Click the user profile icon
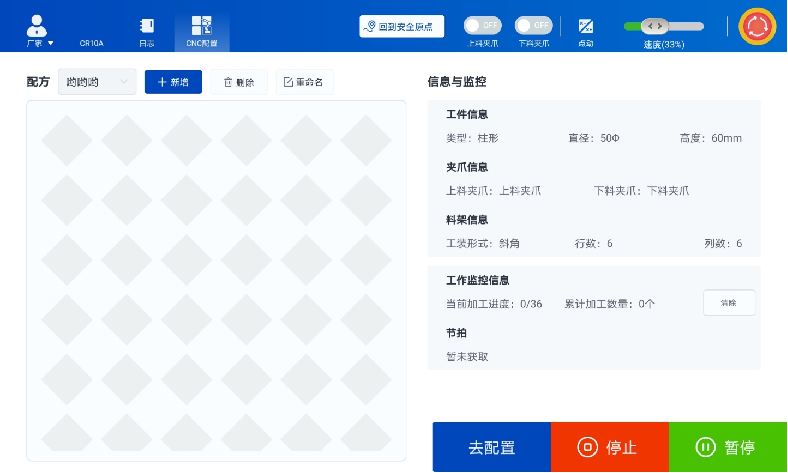This screenshot has height=473, width=788. [38, 24]
